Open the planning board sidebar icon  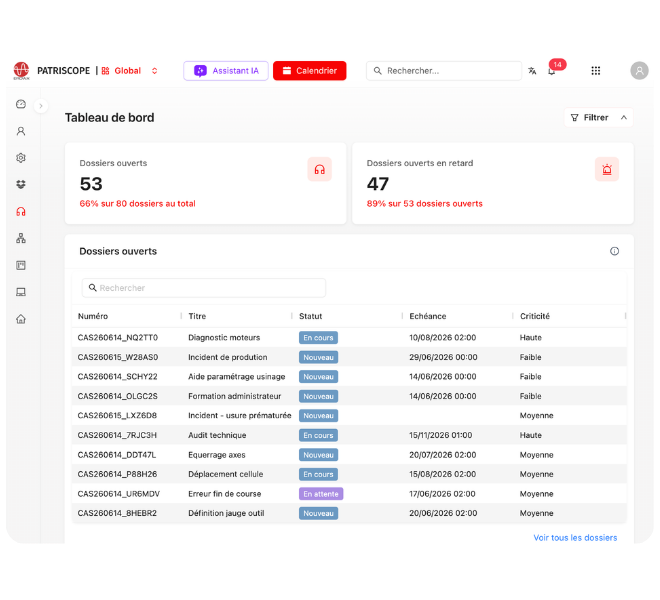[x=21, y=265]
